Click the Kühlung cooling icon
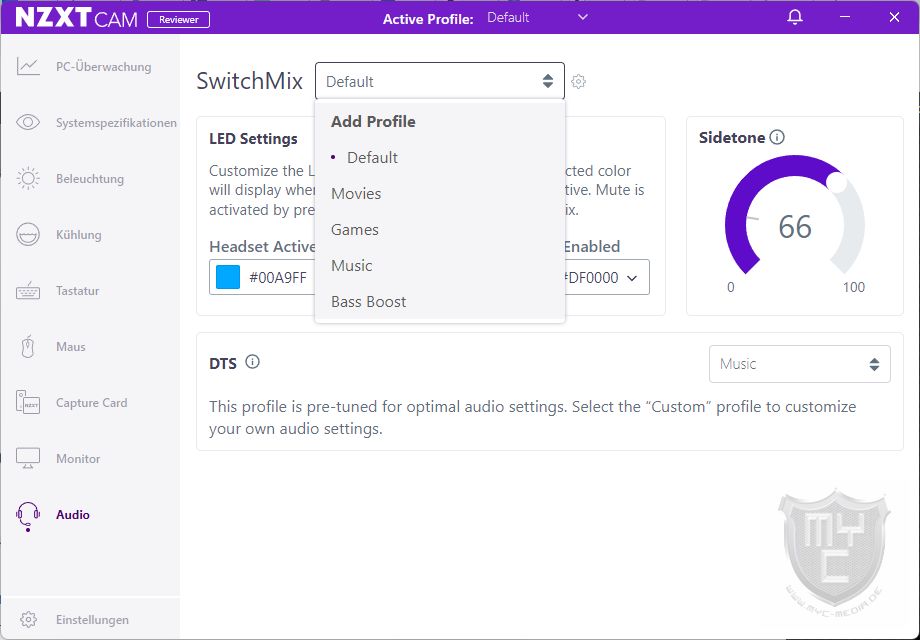This screenshot has width=920, height=640. pyautogui.click(x=28, y=235)
